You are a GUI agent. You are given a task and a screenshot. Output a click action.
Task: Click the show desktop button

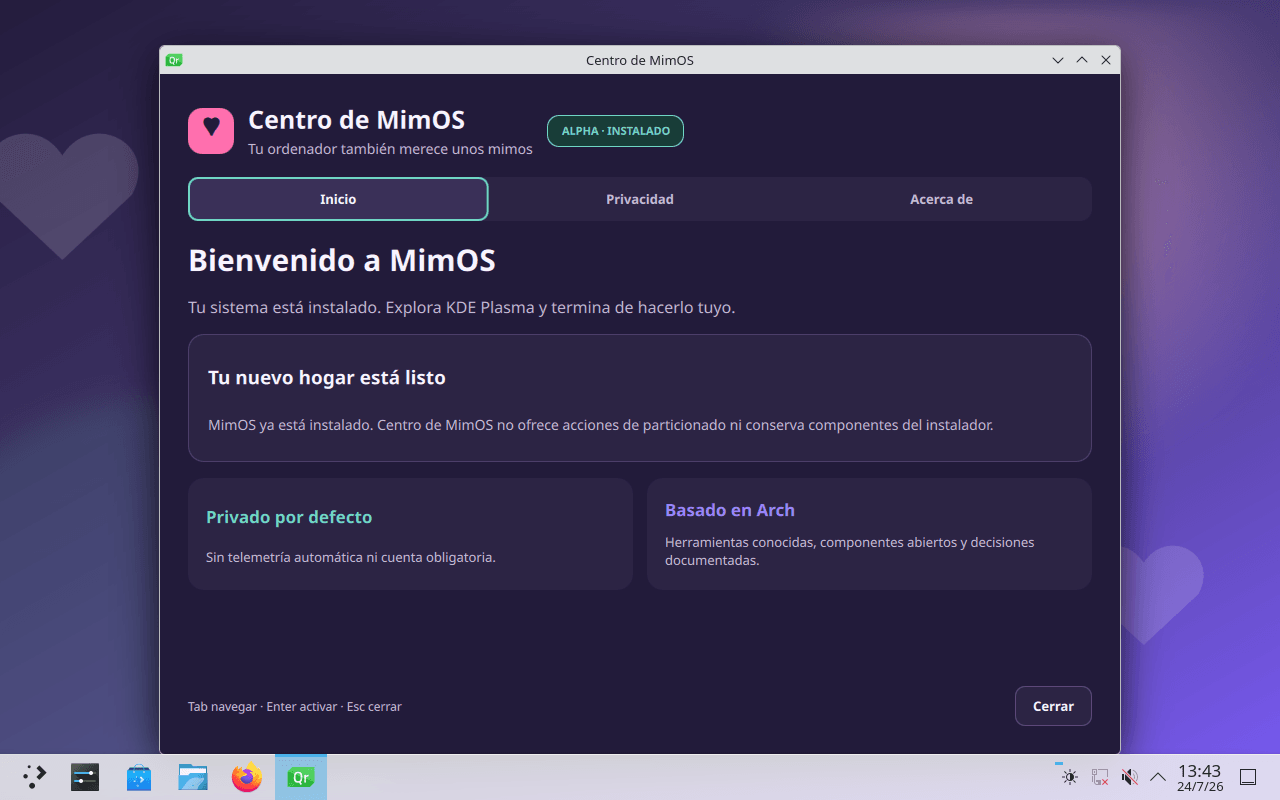point(1248,777)
